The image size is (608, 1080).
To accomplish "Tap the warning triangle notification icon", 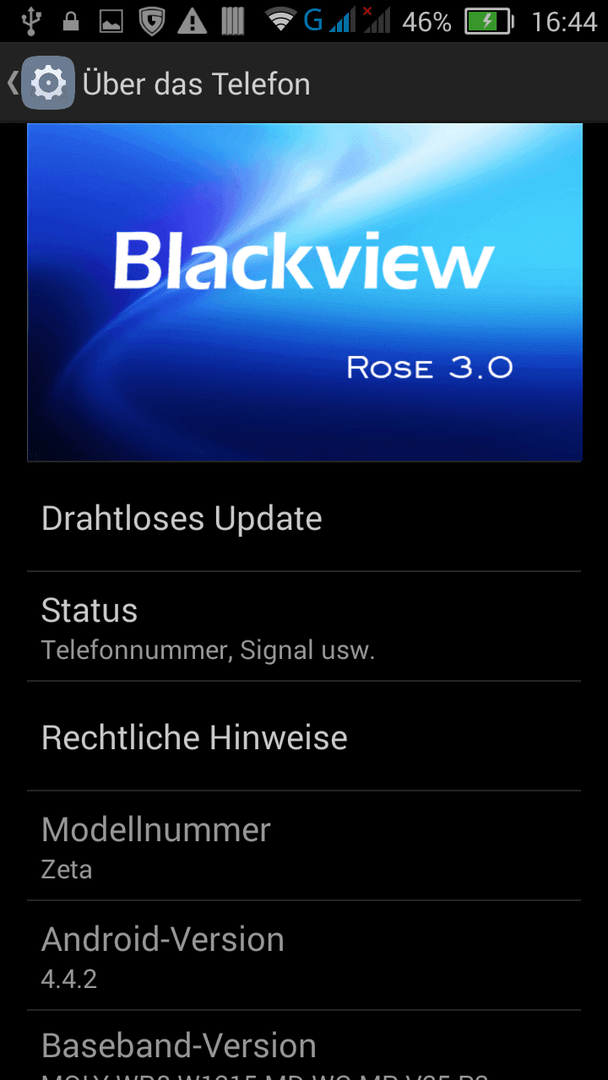I will pos(192,22).
